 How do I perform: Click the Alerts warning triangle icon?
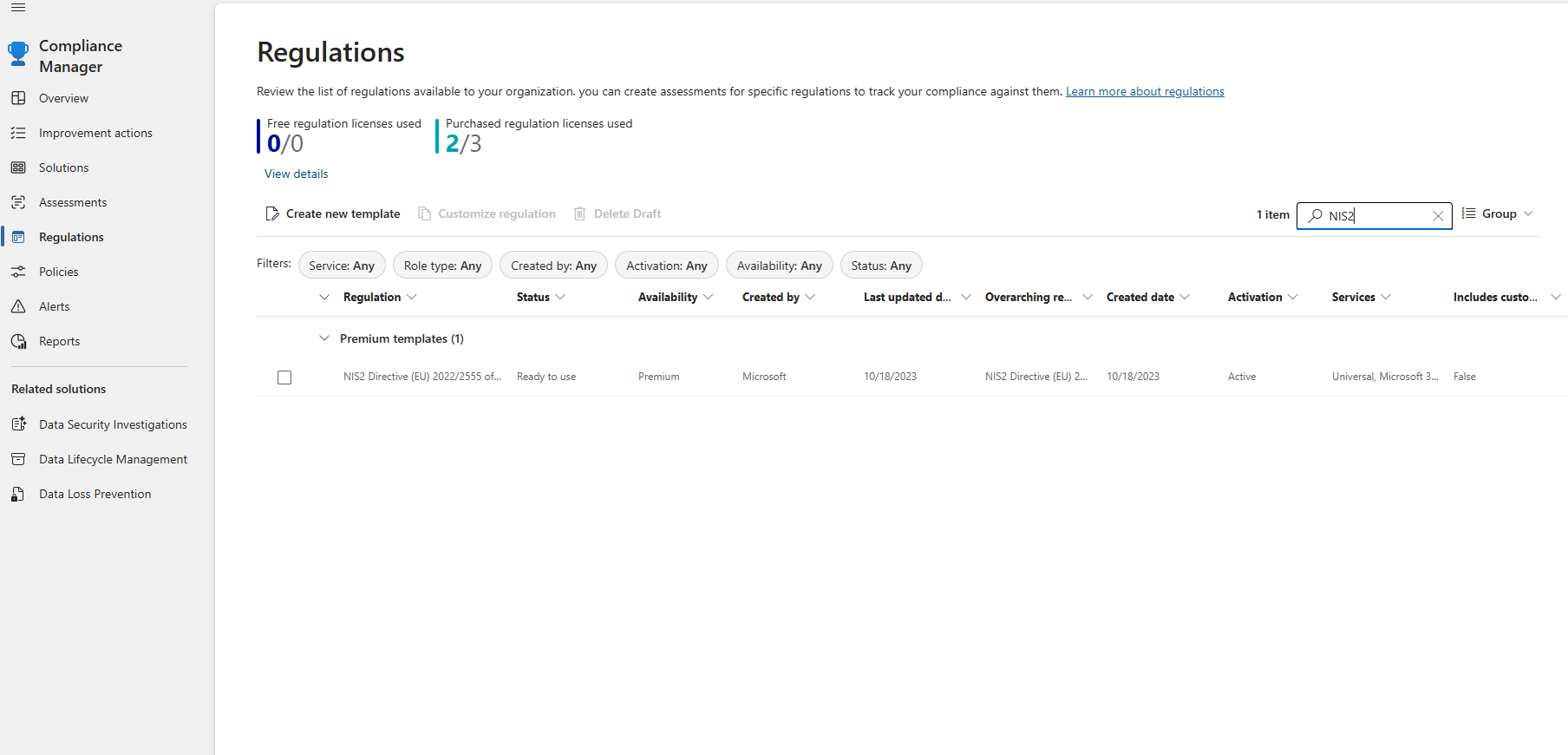point(18,306)
